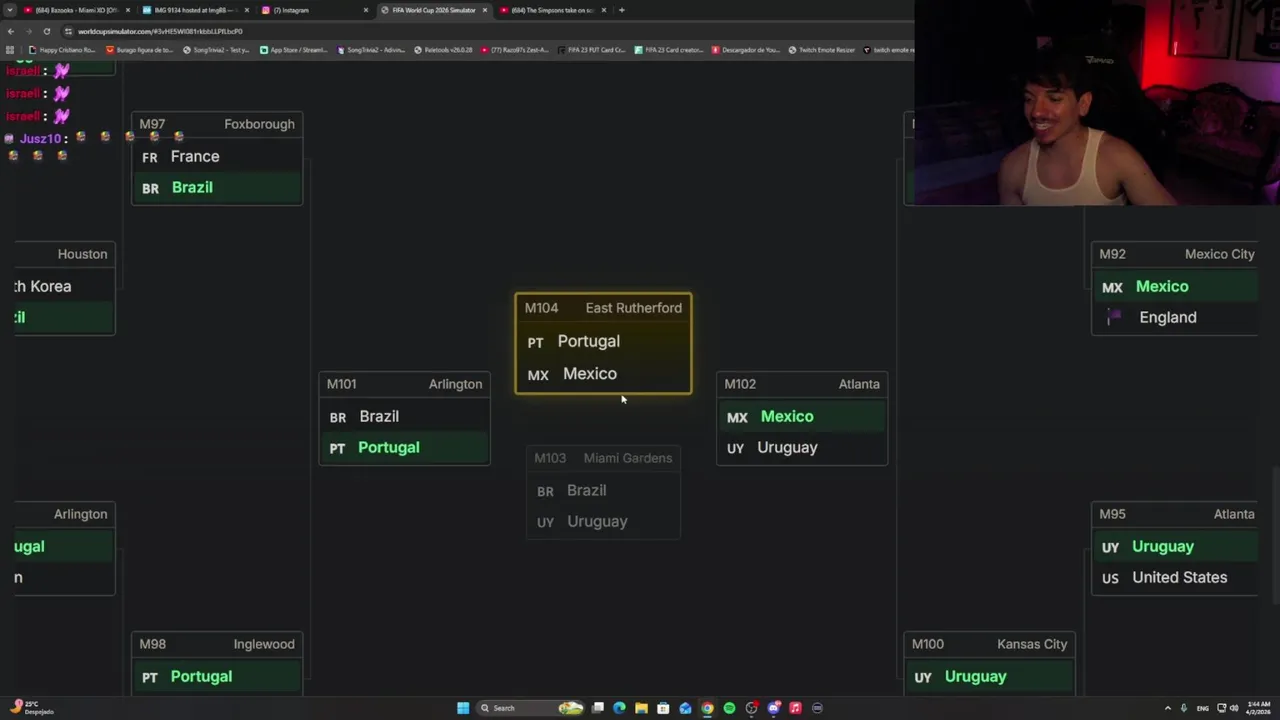The width and height of the screenshot is (1280, 720).
Task: Open a new browser tab
Action: [x=621, y=10]
